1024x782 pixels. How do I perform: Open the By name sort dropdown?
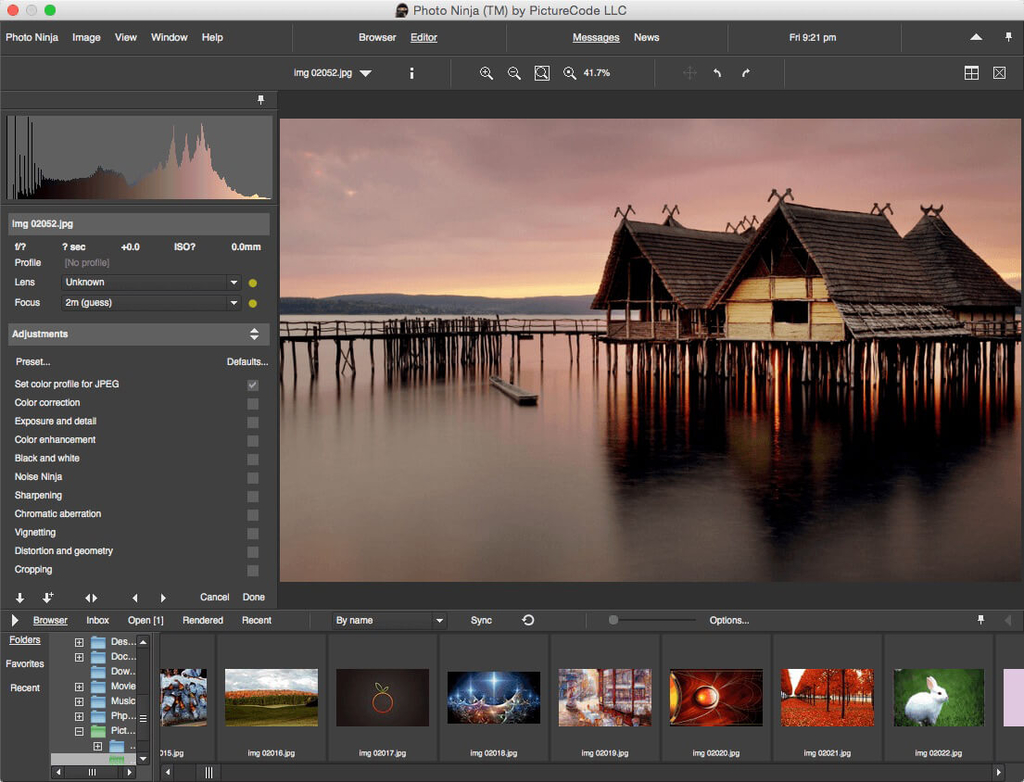tap(389, 621)
